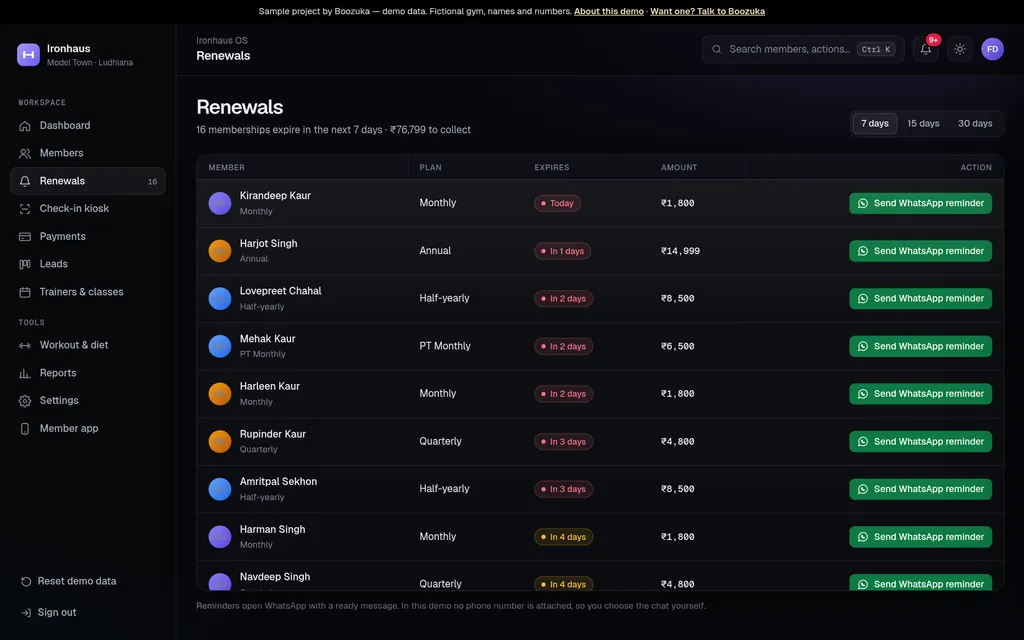Open Check-in kiosk page
Viewport: 1024px width, 640px height.
coord(88,208)
